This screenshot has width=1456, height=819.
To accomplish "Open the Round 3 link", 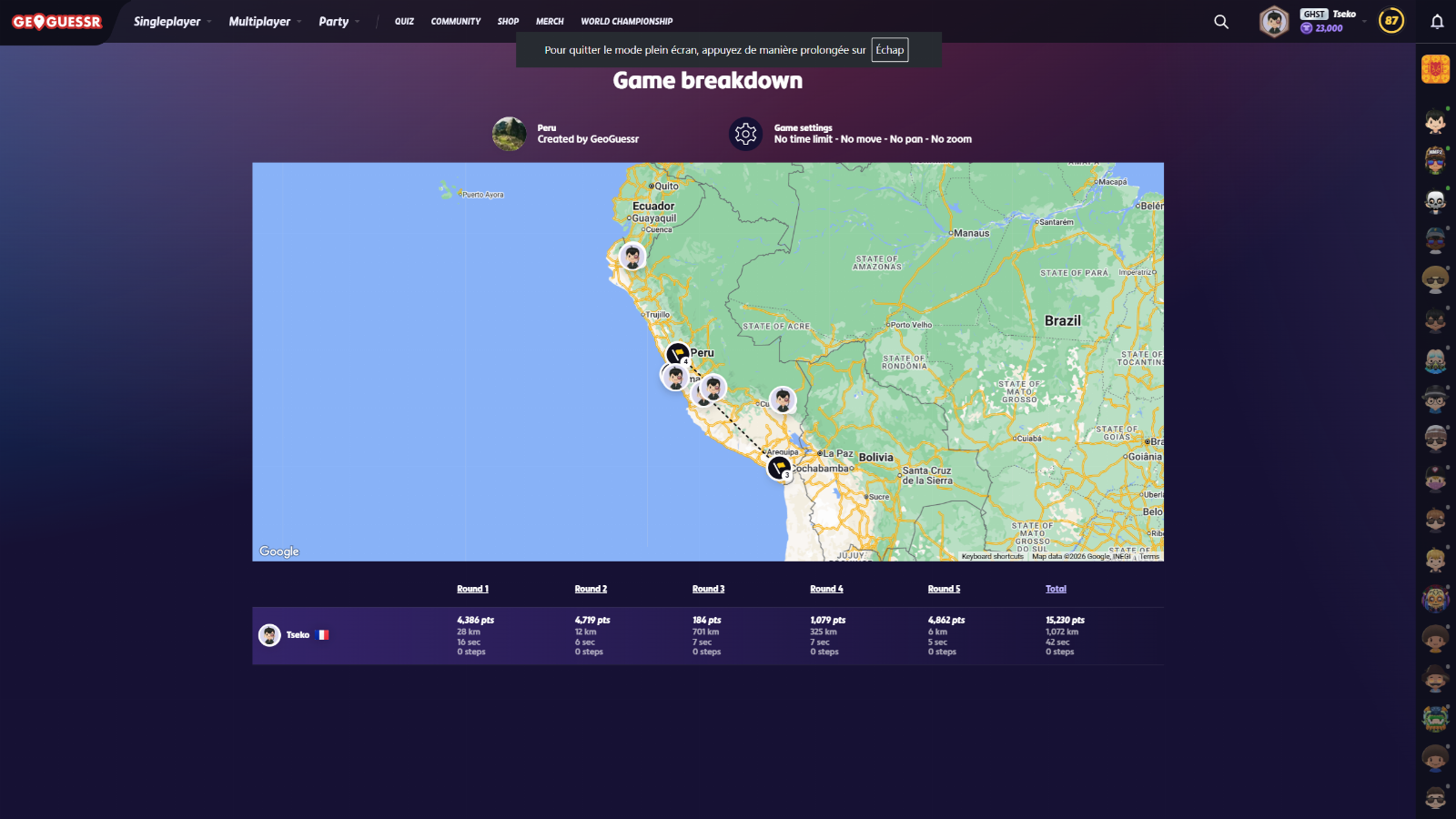I will point(708,589).
